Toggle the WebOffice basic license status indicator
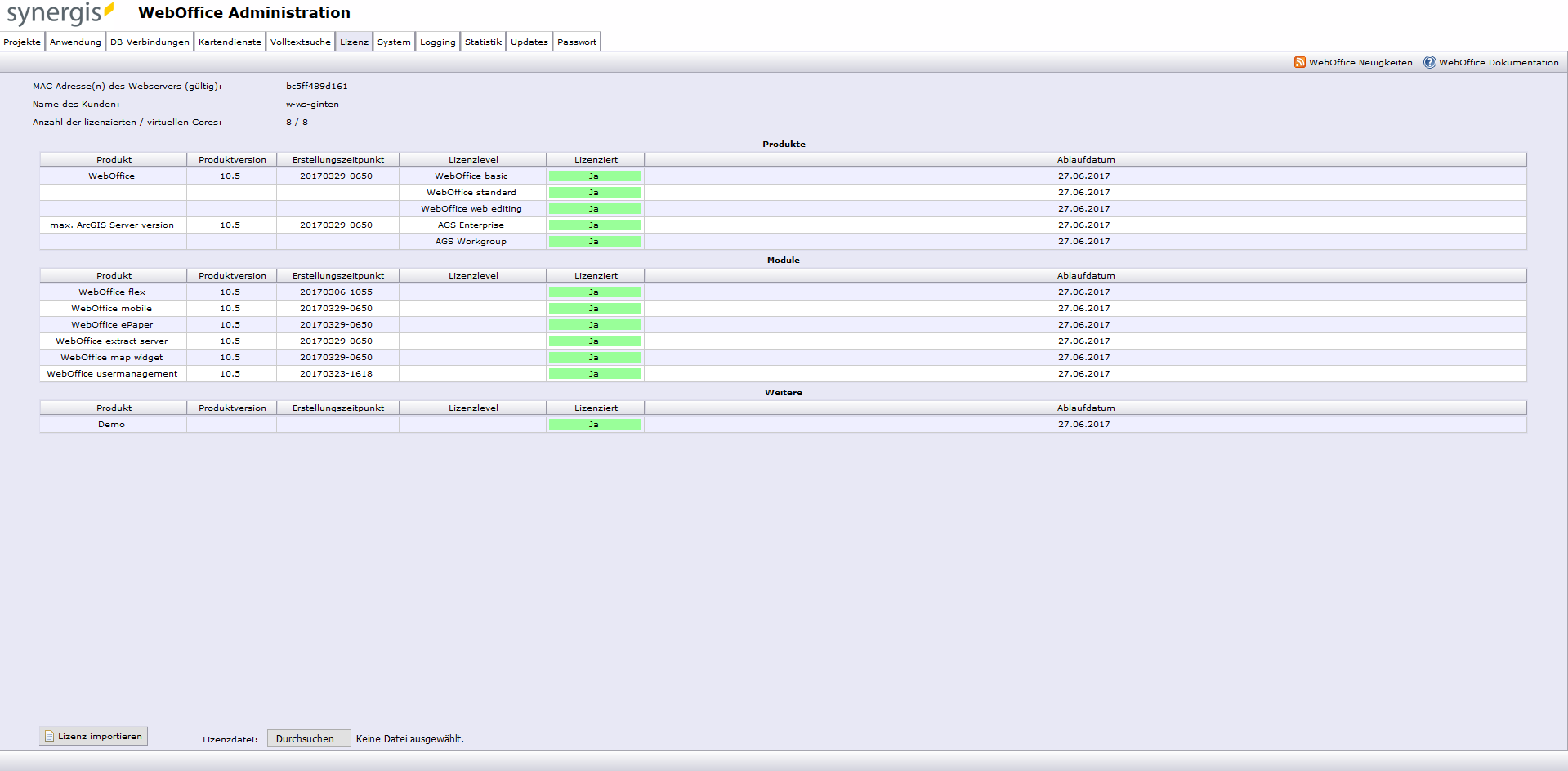 pyautogui.click(x=596, y=176)
